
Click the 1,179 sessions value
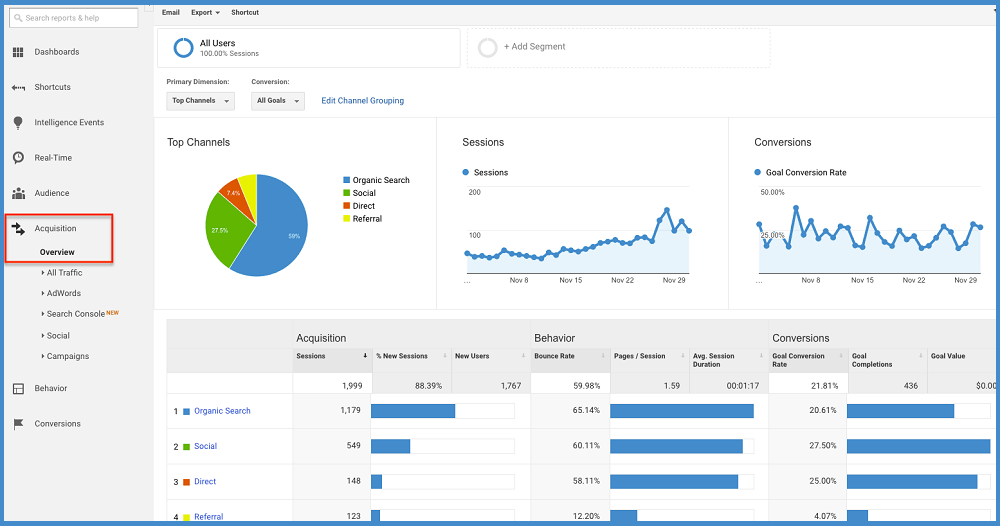350,410
